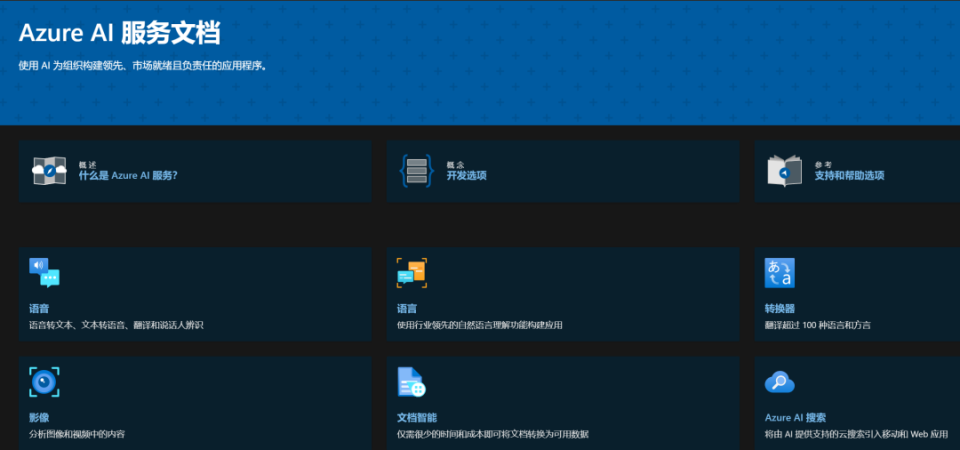960x450 pixels.
Task: Open the 文档智能 service link
Action: coord(417,418)
